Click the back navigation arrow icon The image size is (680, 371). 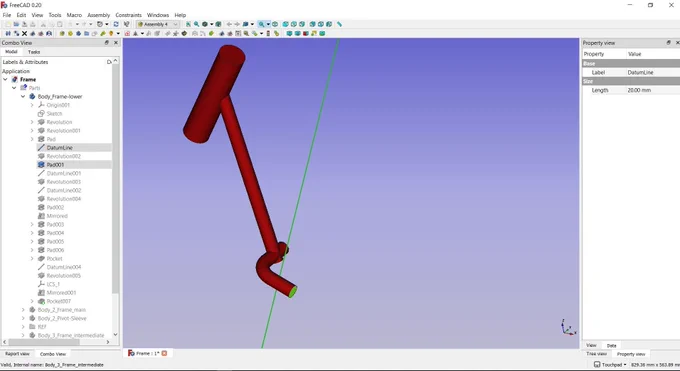tap(229, 24)
